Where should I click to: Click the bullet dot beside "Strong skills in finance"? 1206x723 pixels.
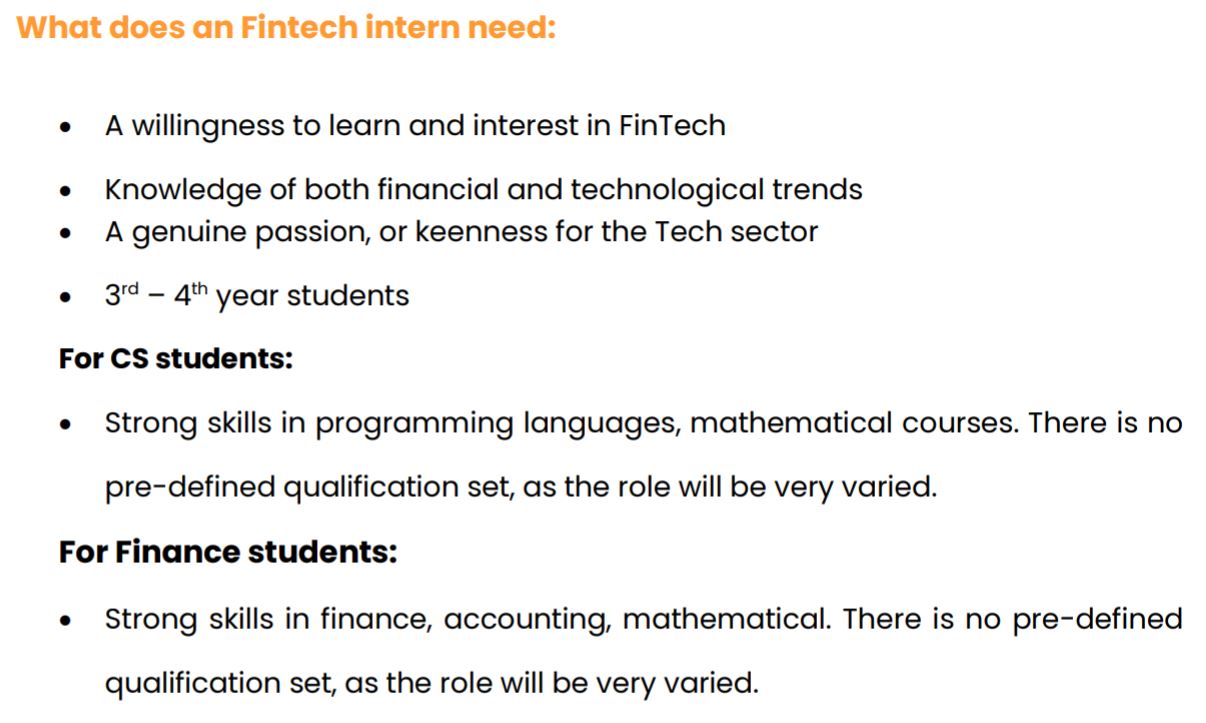[66, 621]
